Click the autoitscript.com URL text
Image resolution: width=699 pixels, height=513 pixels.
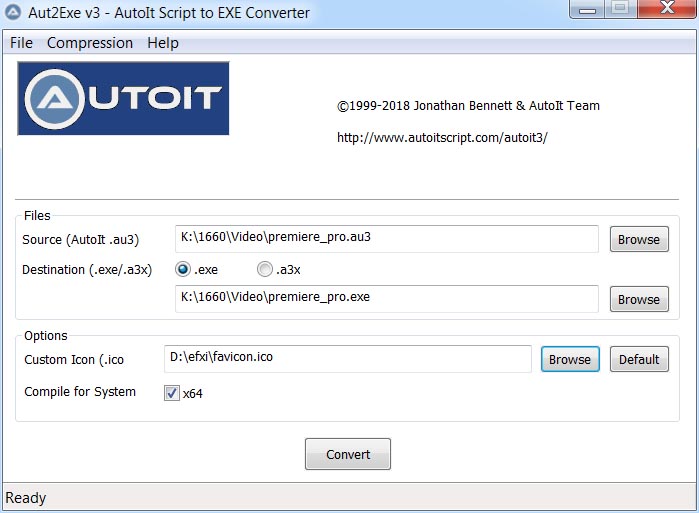coord(442,138)
